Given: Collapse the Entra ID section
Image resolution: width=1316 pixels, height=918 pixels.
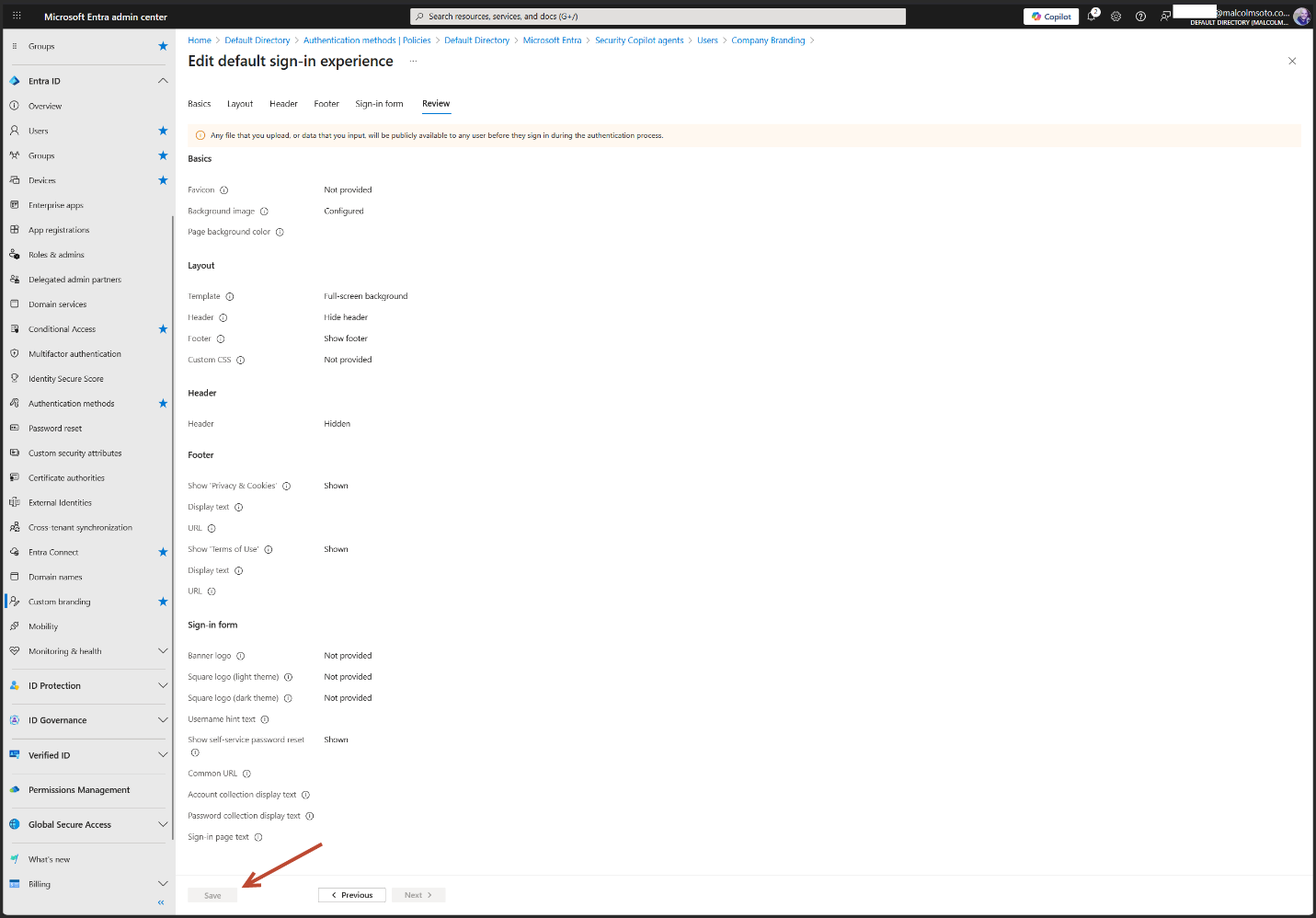Looking at the screenshot, I should tap(163, 80).
